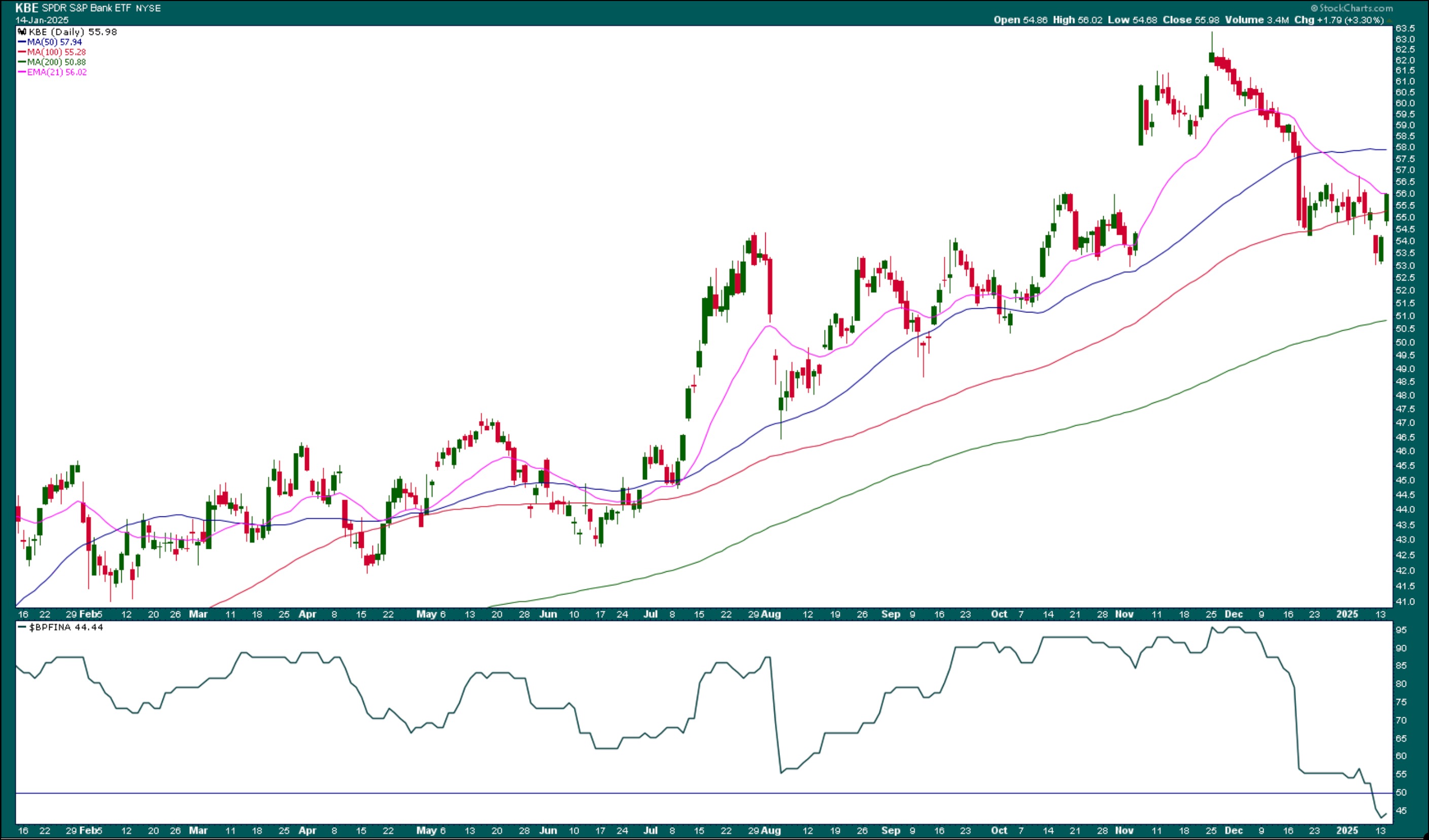This screenshot has height=840, width=1429.
Task: Click the Volume 3.4M reading
Action: (1256, 20)
